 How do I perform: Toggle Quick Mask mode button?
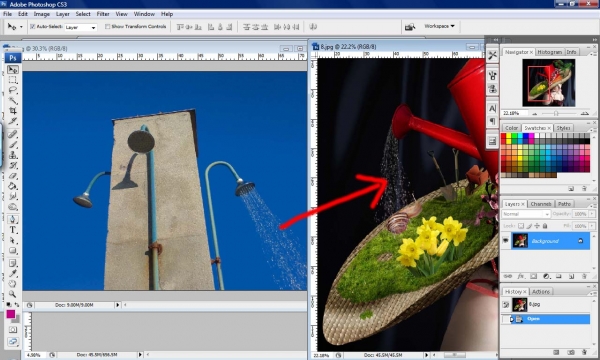pyautogui.click(x=13, y=329)
